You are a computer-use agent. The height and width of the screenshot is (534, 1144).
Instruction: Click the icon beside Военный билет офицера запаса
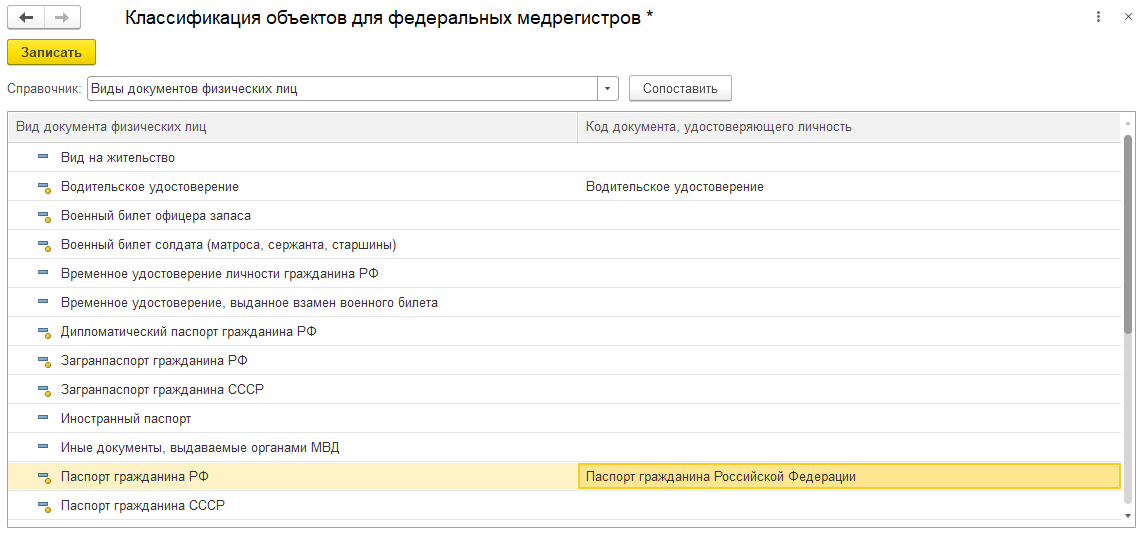coord(43,216)
